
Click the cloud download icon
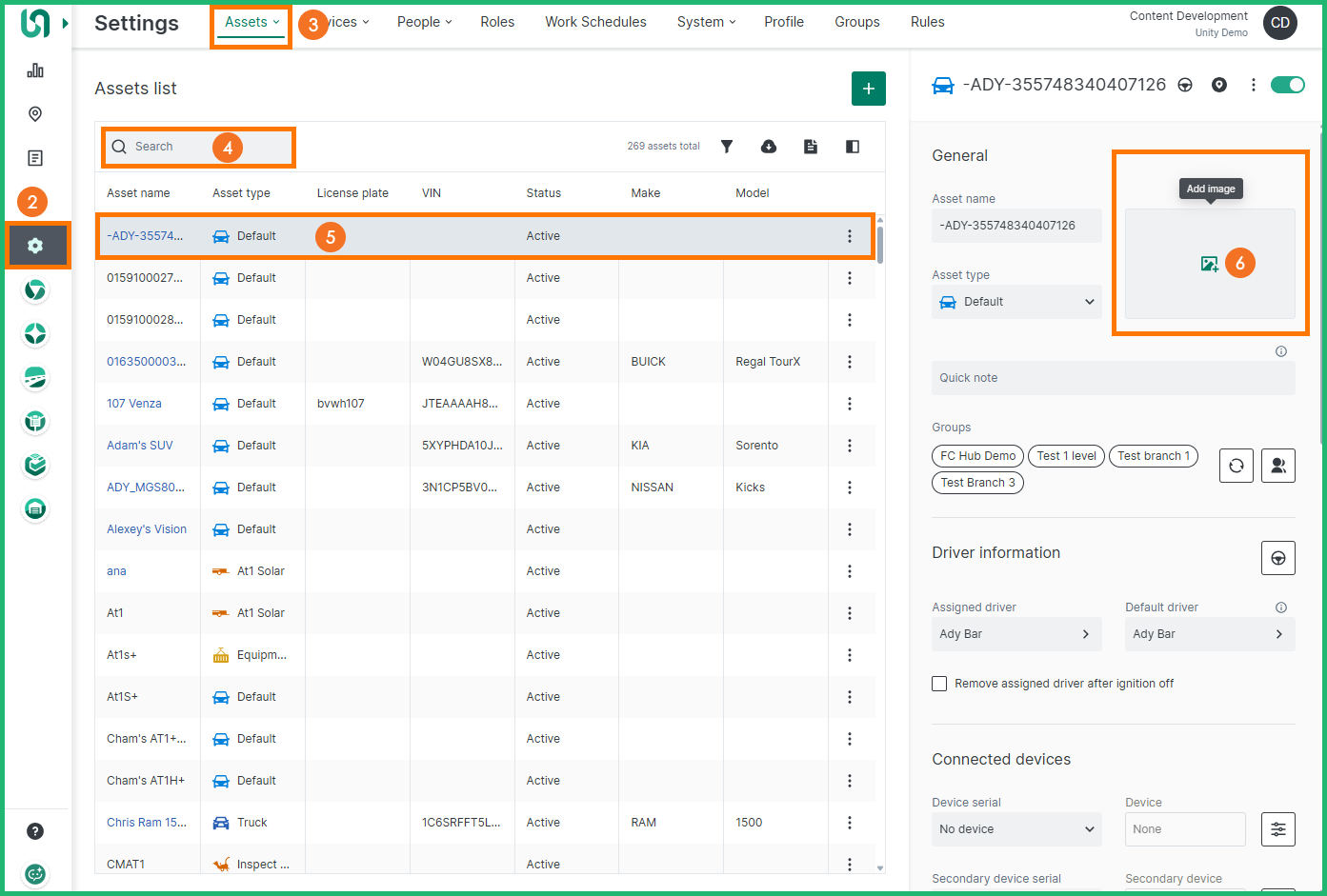click(769, 147)
